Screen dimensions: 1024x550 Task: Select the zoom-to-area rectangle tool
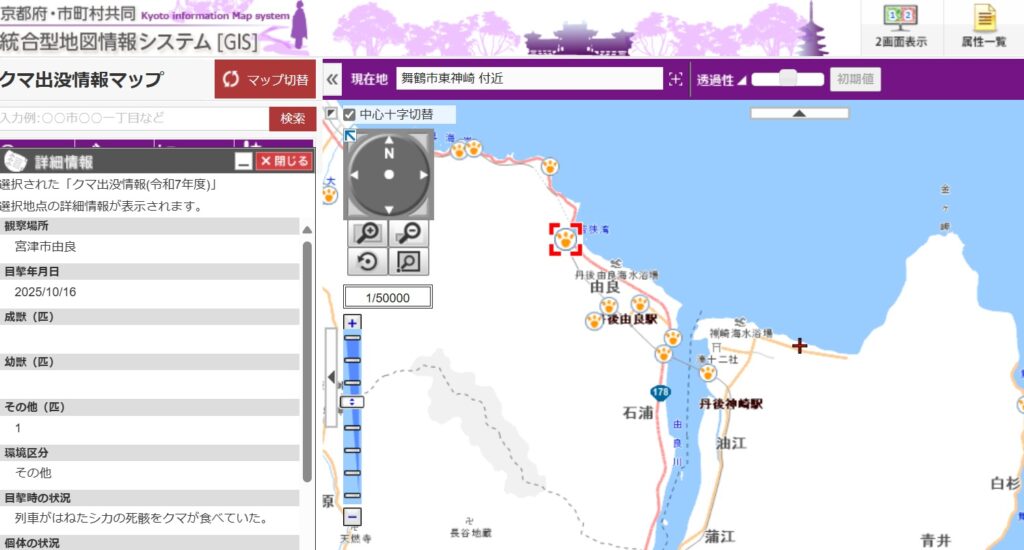pyautogui.click(x=408, y=262)
